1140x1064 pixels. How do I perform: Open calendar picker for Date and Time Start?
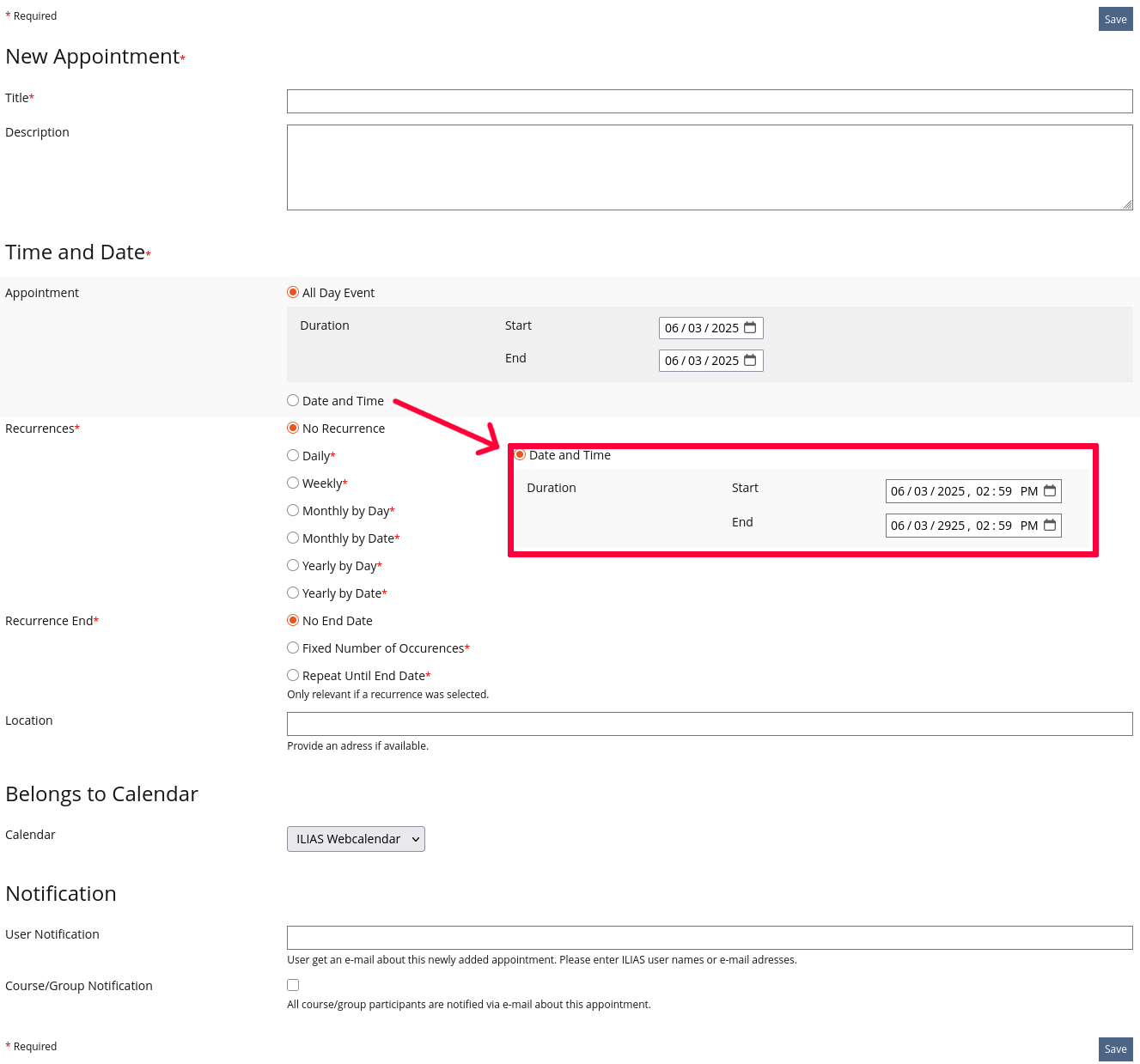[1049, 491]
